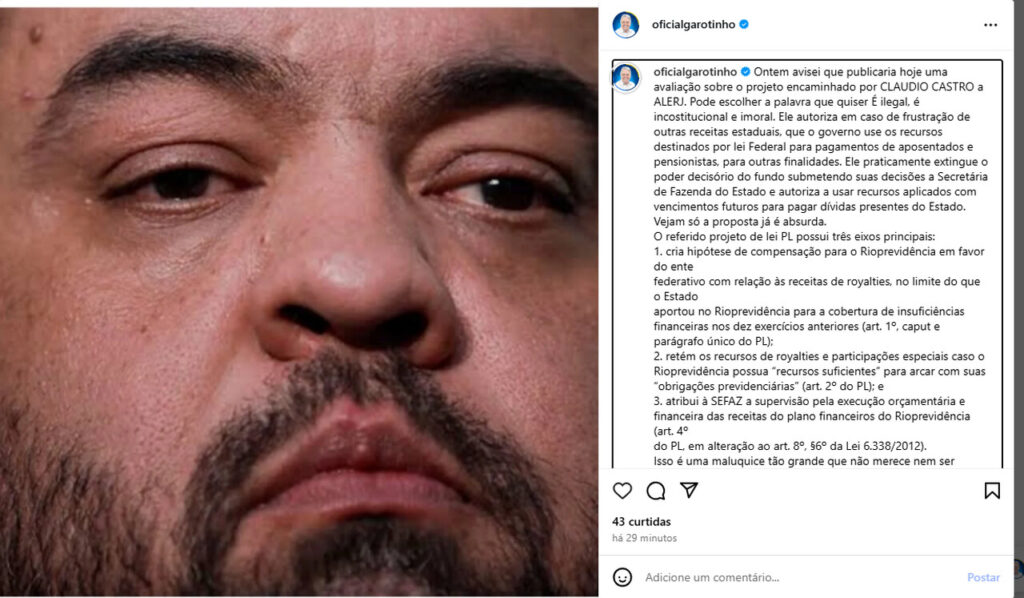This screenshot has width=1024, height=598.
Task: Open the profile avatar beside the caption
Action: [626, 78]
